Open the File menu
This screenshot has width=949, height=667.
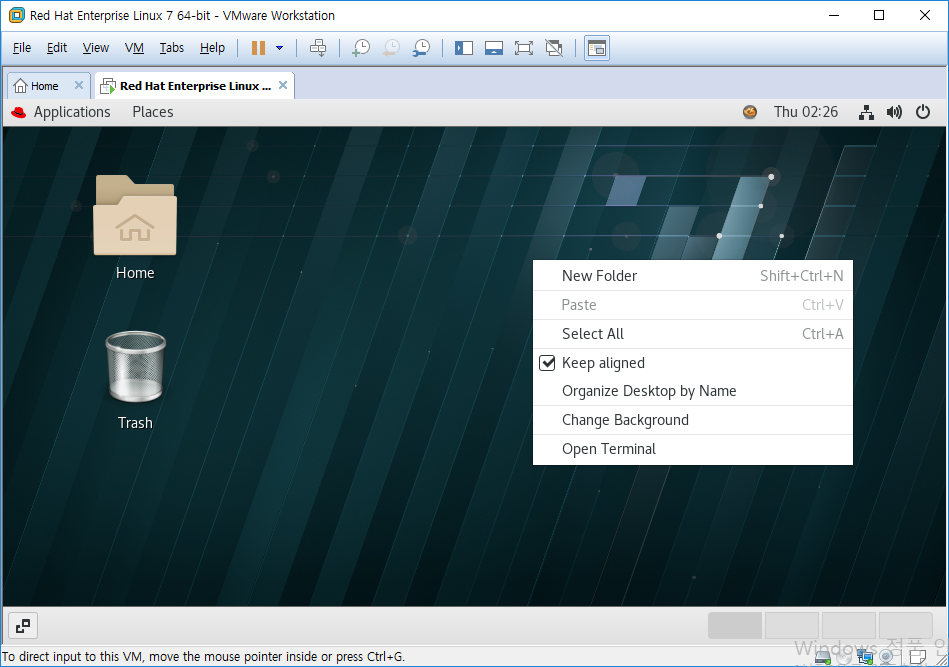pos(22,48)
